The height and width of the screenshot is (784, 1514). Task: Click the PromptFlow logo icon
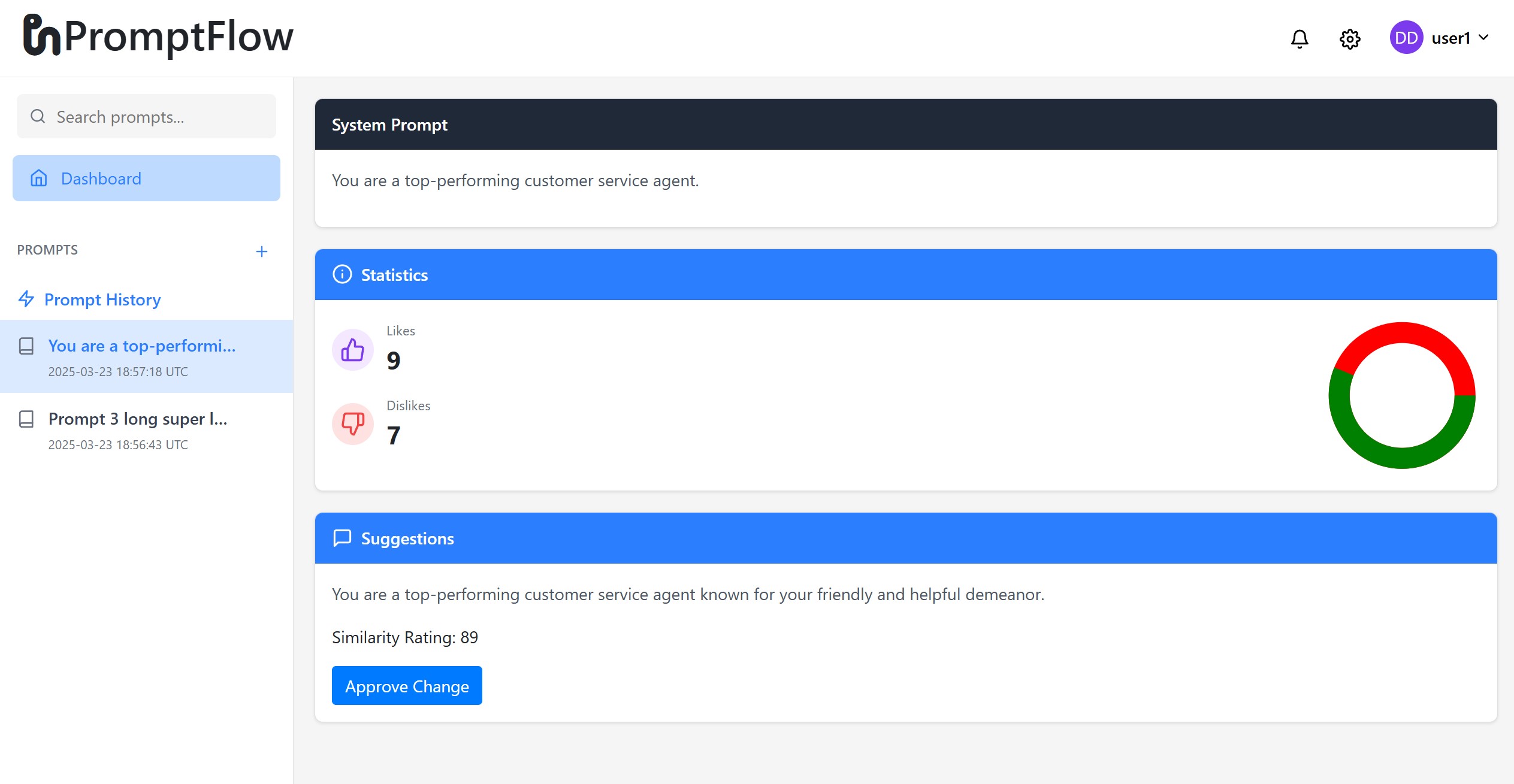pos(41,36)
